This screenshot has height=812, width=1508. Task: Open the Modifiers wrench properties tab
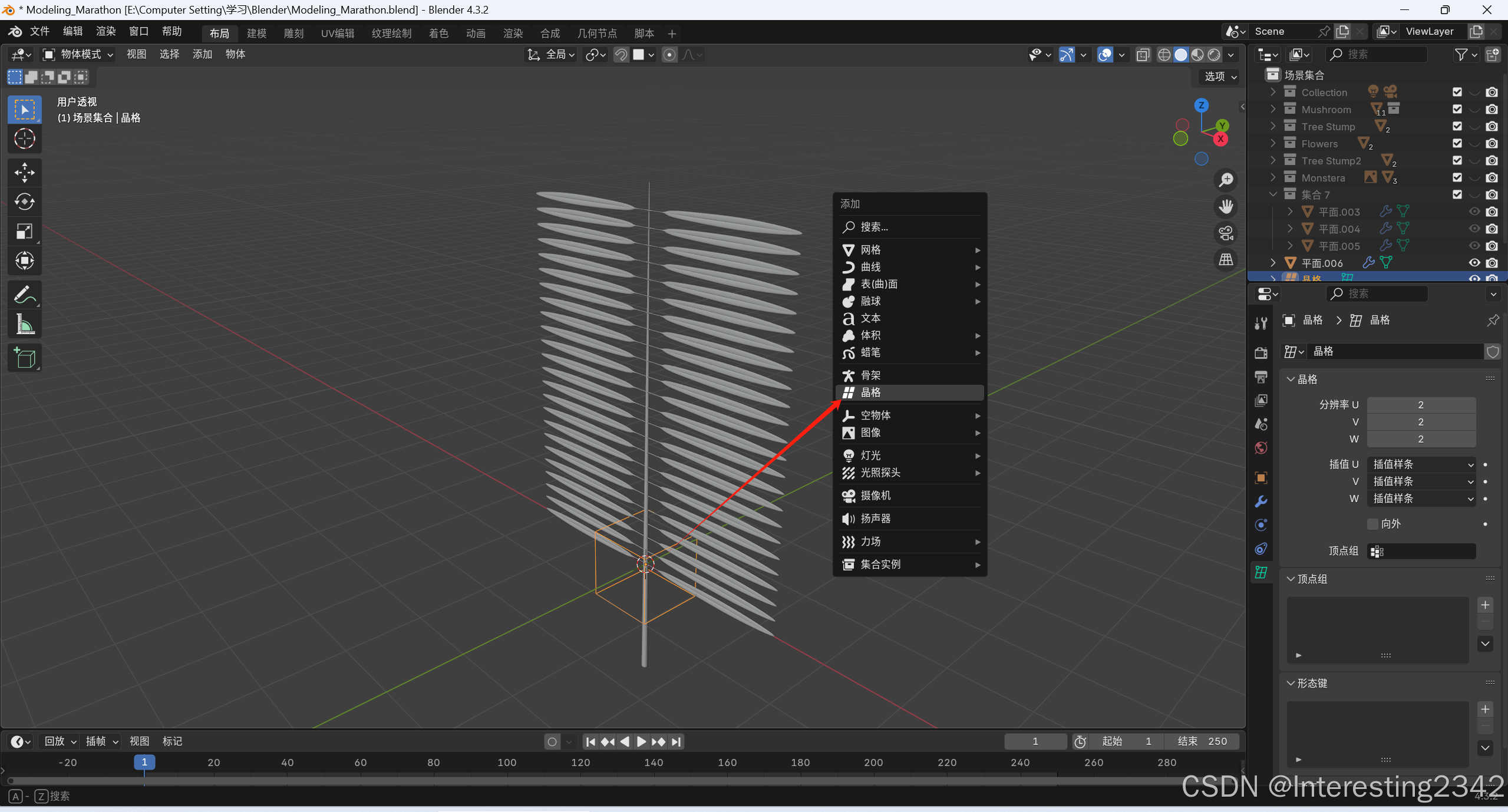[x=1261, y=501]
